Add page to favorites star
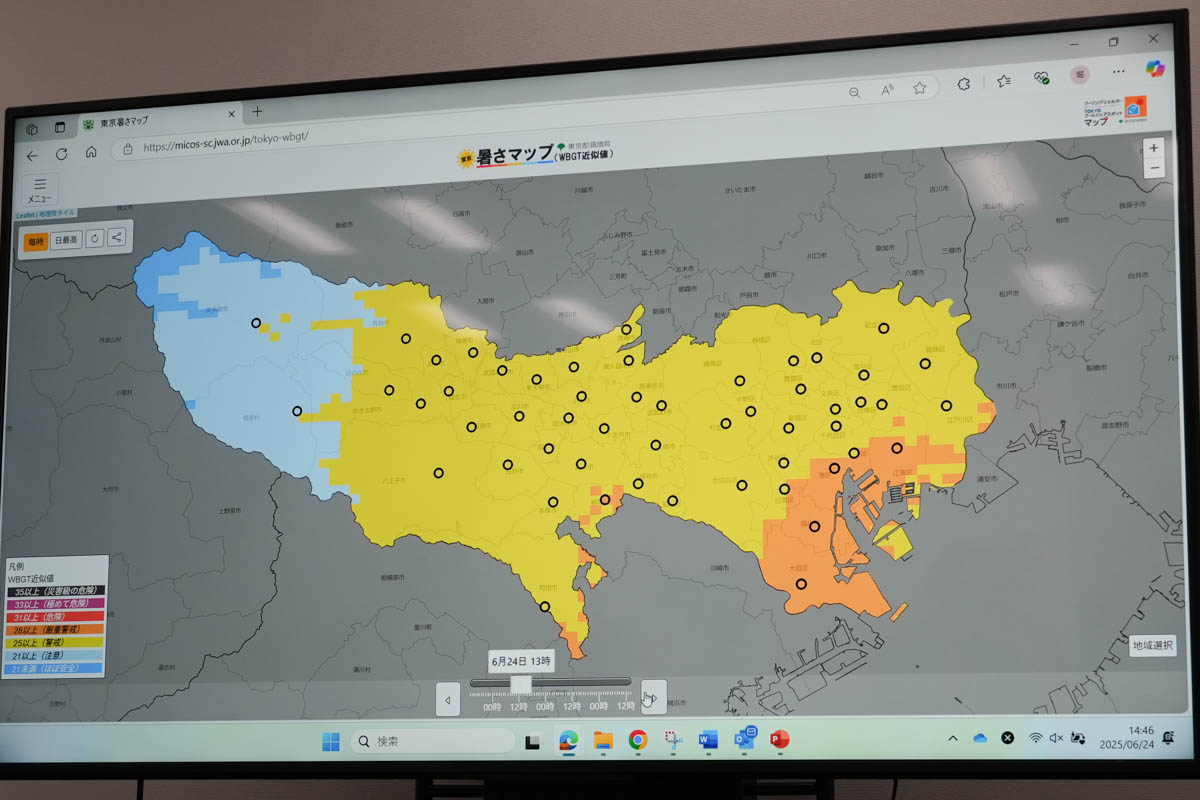This screenshot has width=1200, height=800. [x=919, y=88]
